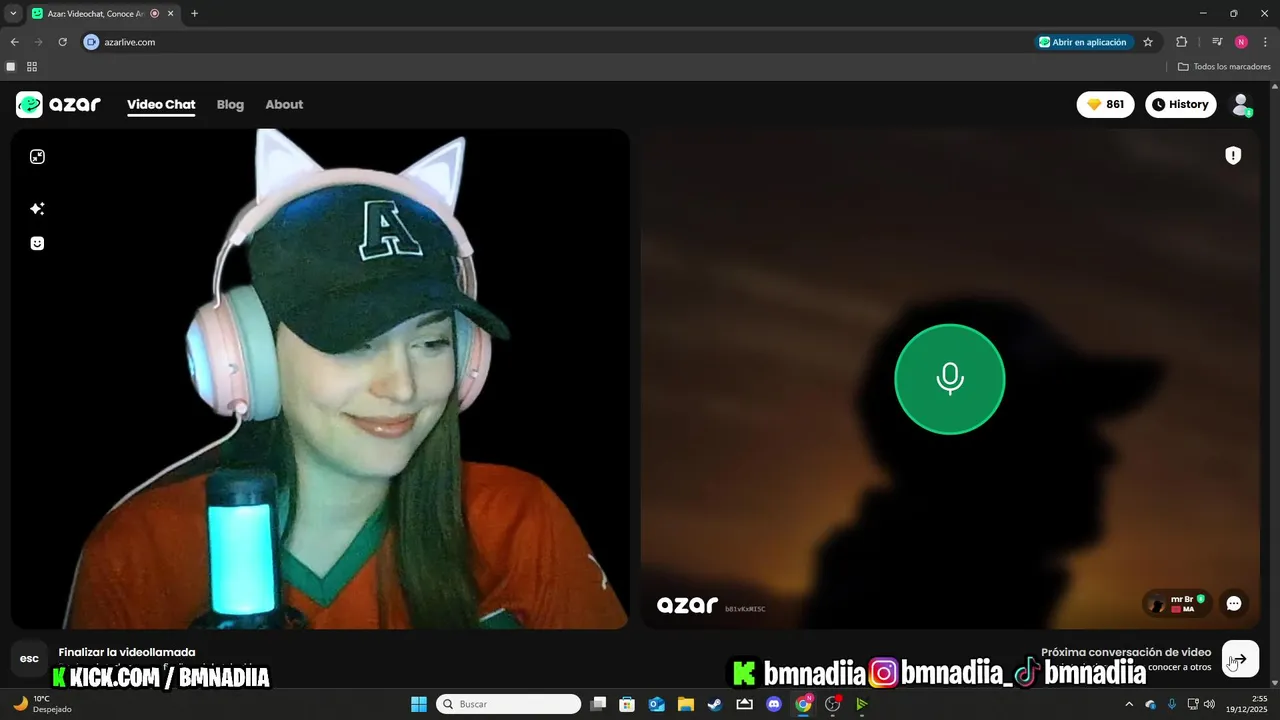Toggle the green microphone button
Viewport: 1280px width, 720px height.
tap(949, 379)
